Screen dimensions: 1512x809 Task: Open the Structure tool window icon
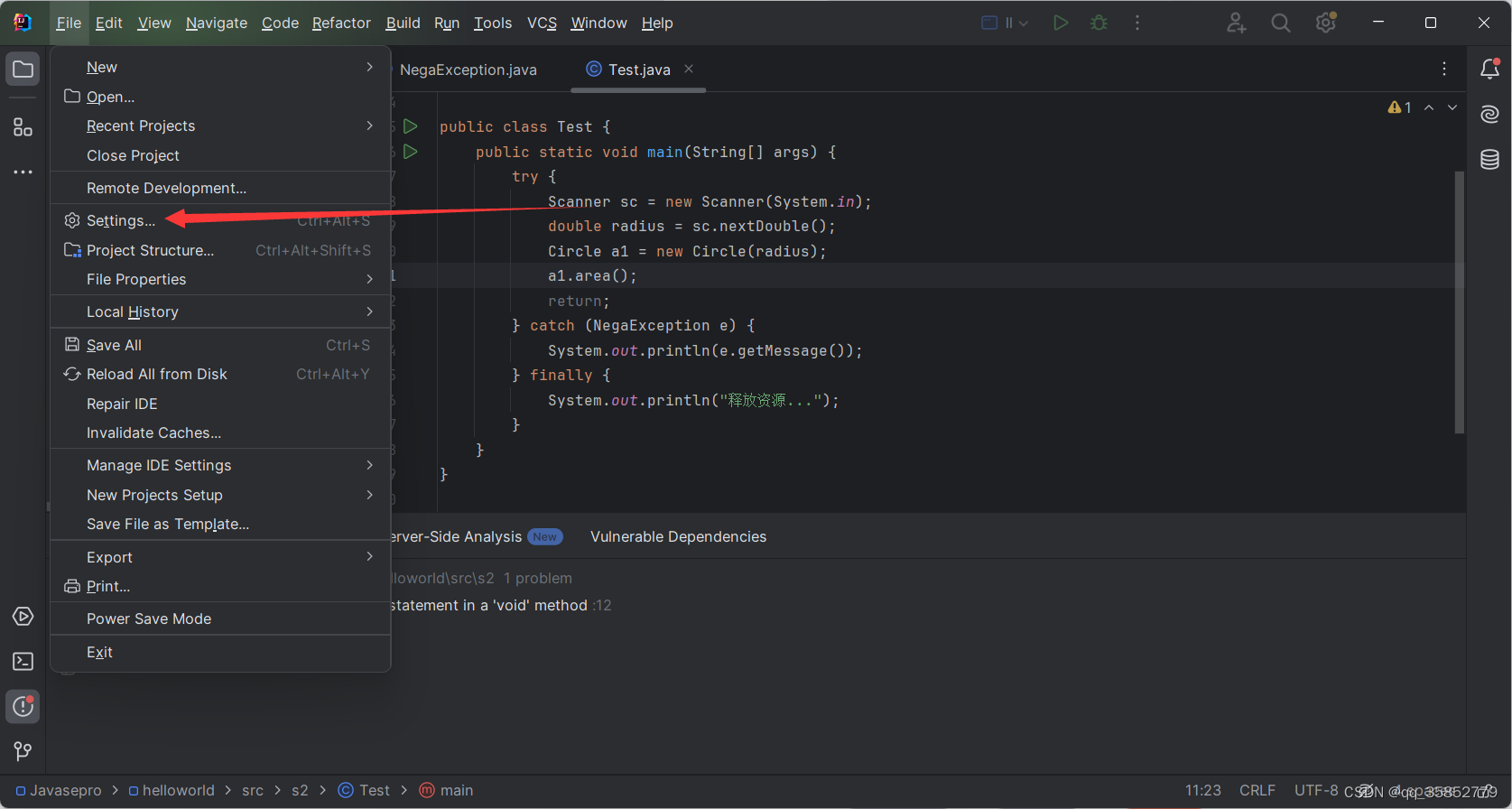coord(23,127)
